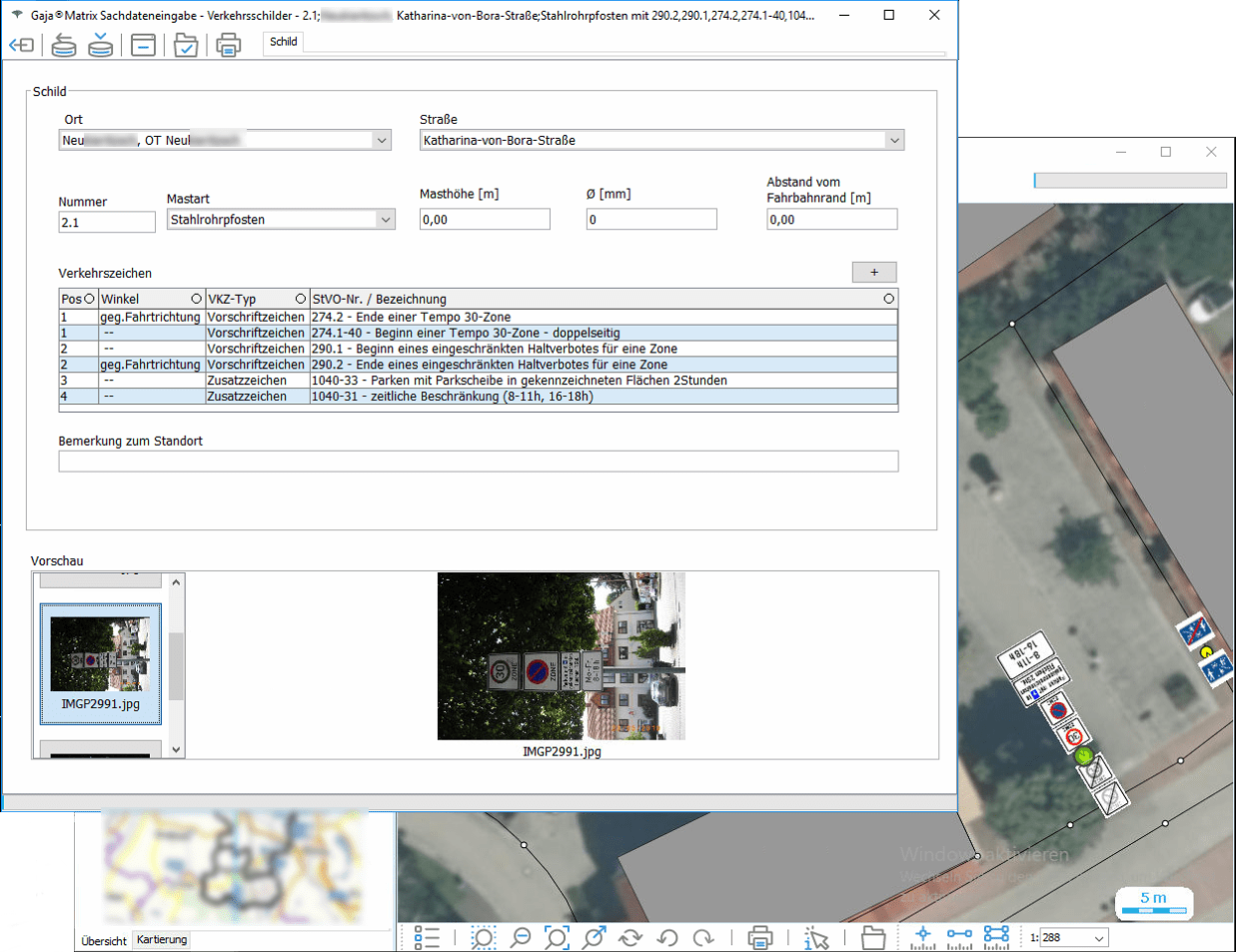Click the plus button to add Verkehrszeichen
This screenshot has height=952, width=1236.
(874, 272)
